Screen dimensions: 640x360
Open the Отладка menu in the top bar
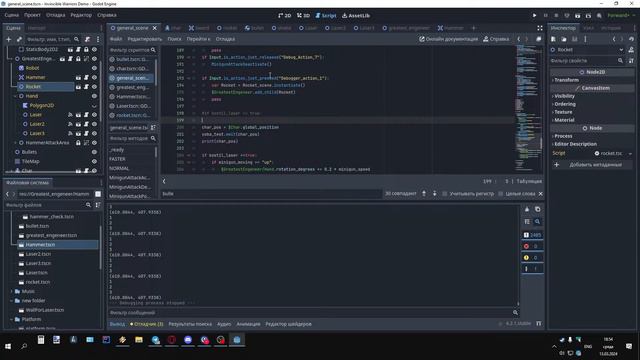point(56,15)
